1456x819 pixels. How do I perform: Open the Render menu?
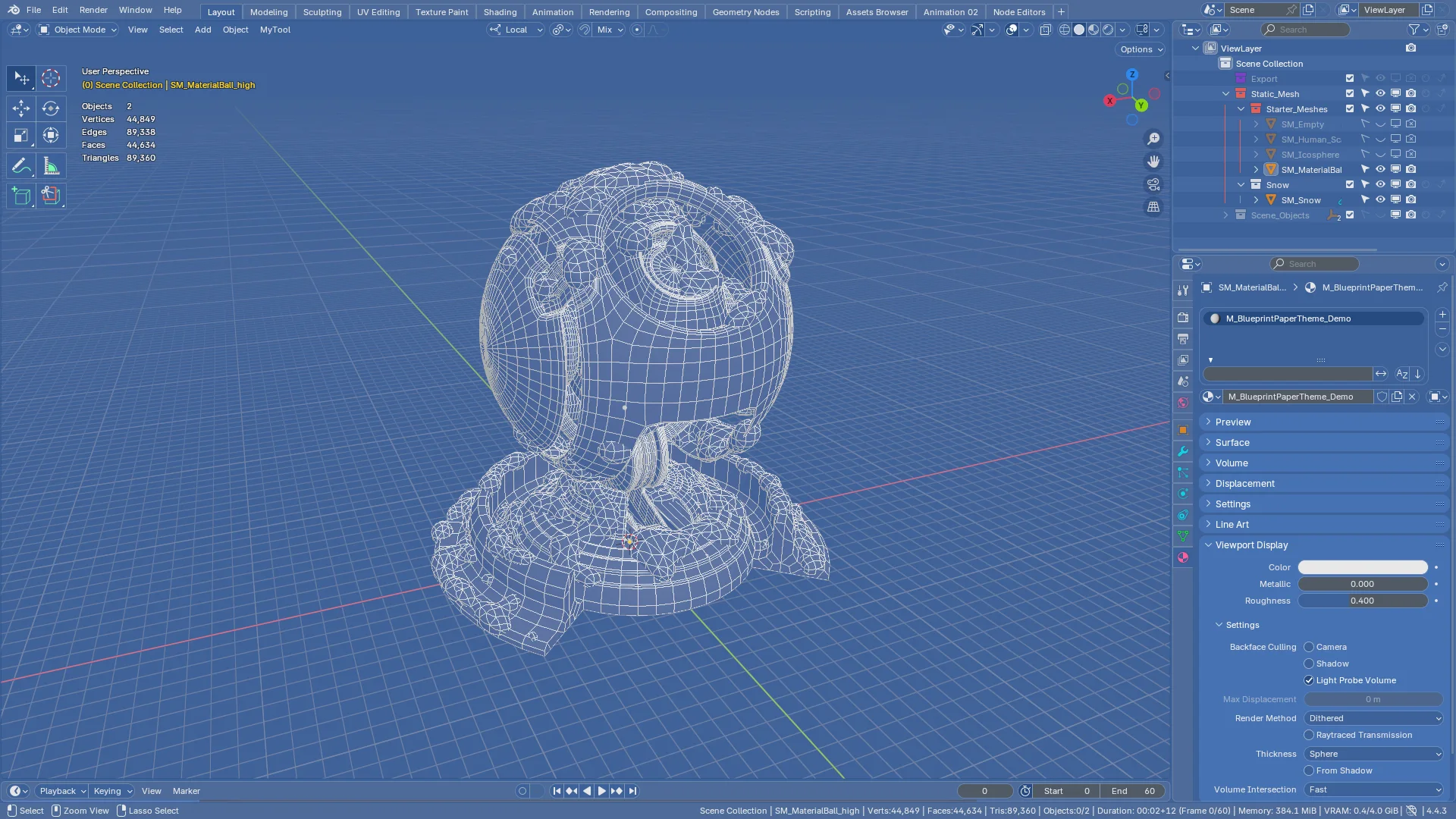(x=93, y=10)
